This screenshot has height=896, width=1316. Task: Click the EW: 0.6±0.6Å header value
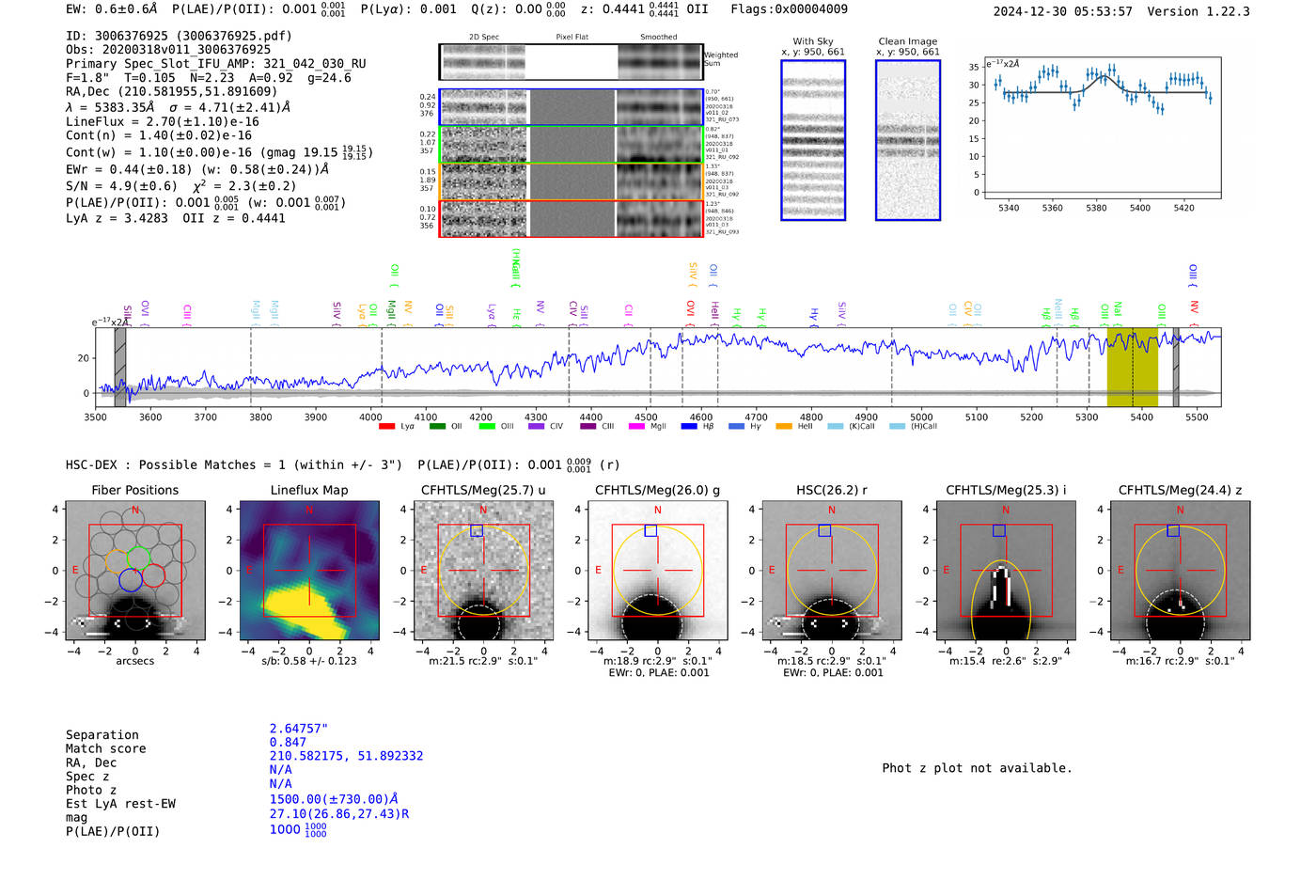pos(112,9)
